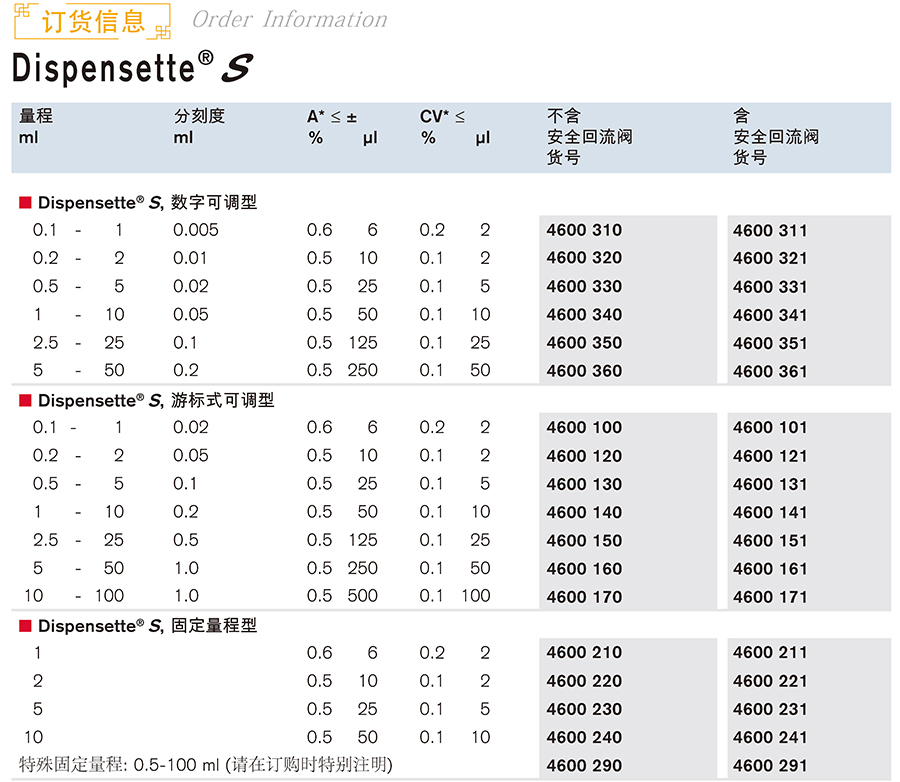Click the red square beside 固定量程型 heading
Screen dimensions: 900x782
pos(26,626)
